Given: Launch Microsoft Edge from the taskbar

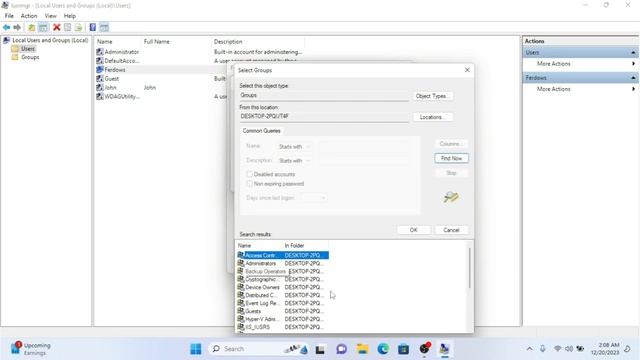Looking at the screenshot, I should [383, 349].
